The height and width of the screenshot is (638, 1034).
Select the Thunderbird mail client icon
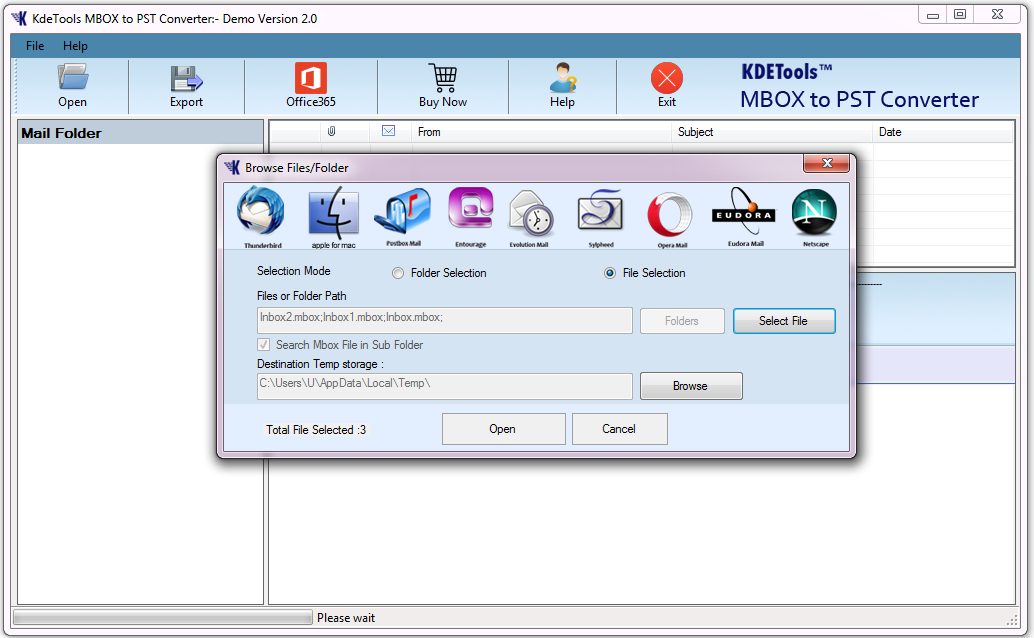260,214
